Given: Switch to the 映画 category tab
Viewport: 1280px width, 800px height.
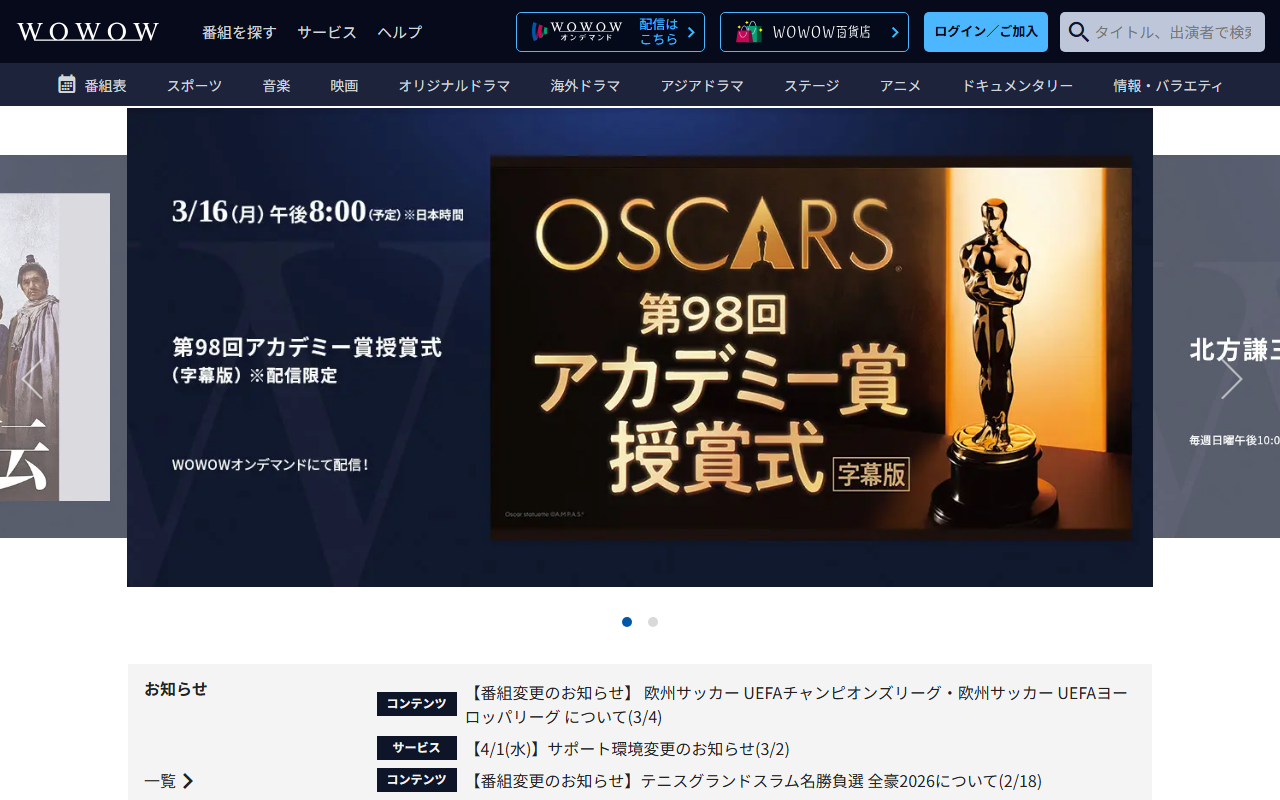Looking at the screenshot, I should pyautogui.click(x=343, y=84).
